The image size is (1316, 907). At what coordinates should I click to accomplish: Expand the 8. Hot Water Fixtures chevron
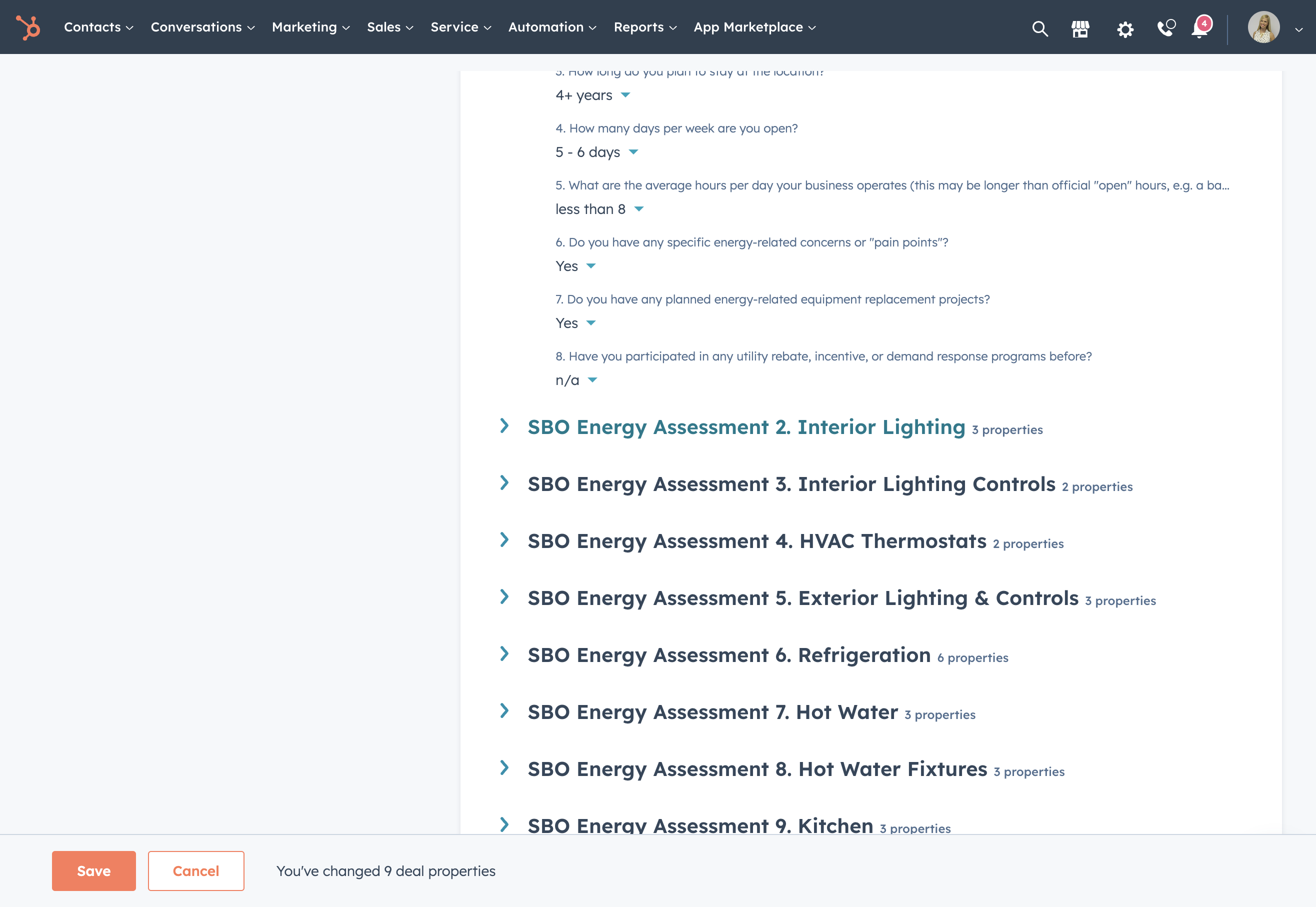coord(504,768)
